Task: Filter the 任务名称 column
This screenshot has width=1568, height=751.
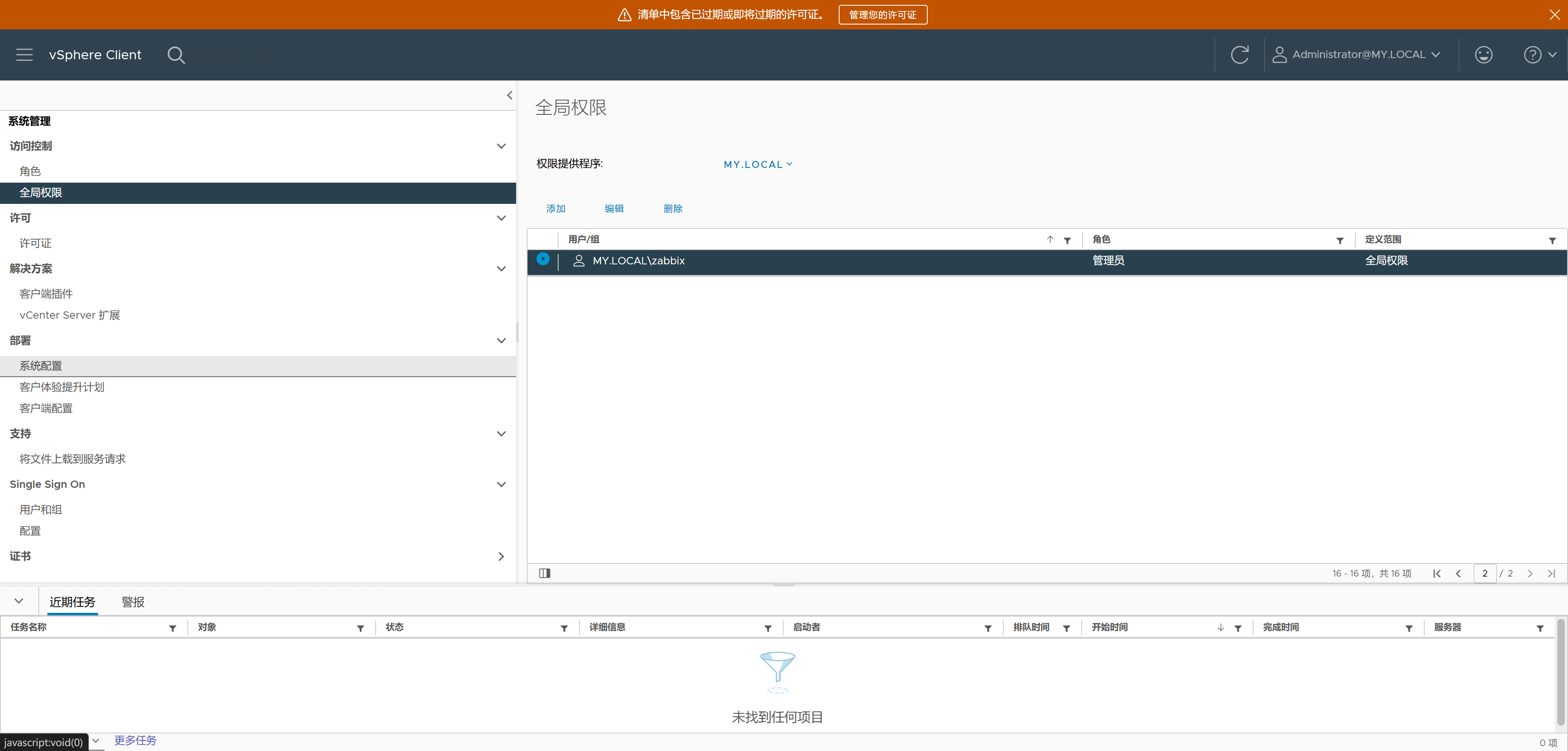Action: click(x=172, y=628)
